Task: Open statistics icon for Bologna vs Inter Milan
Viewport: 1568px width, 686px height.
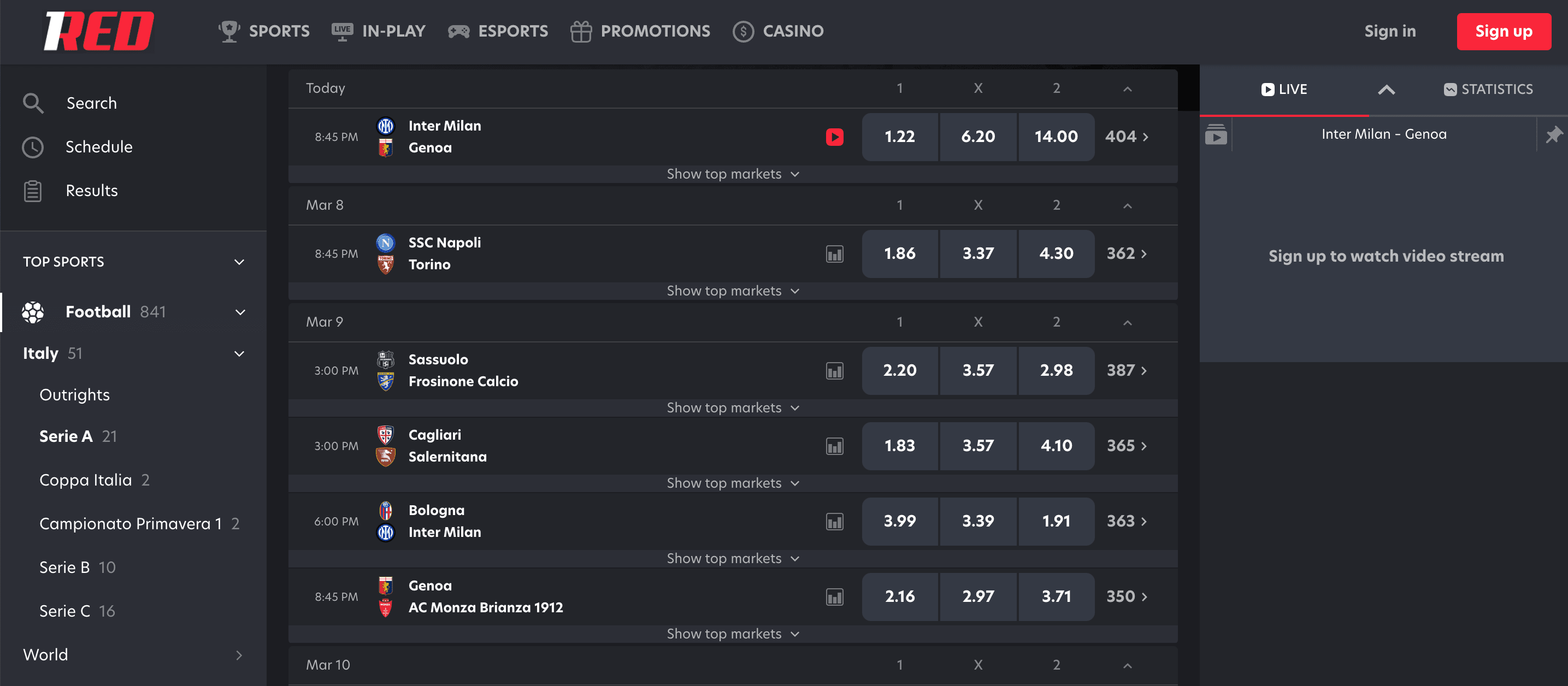Action: (x=834, y=522)
